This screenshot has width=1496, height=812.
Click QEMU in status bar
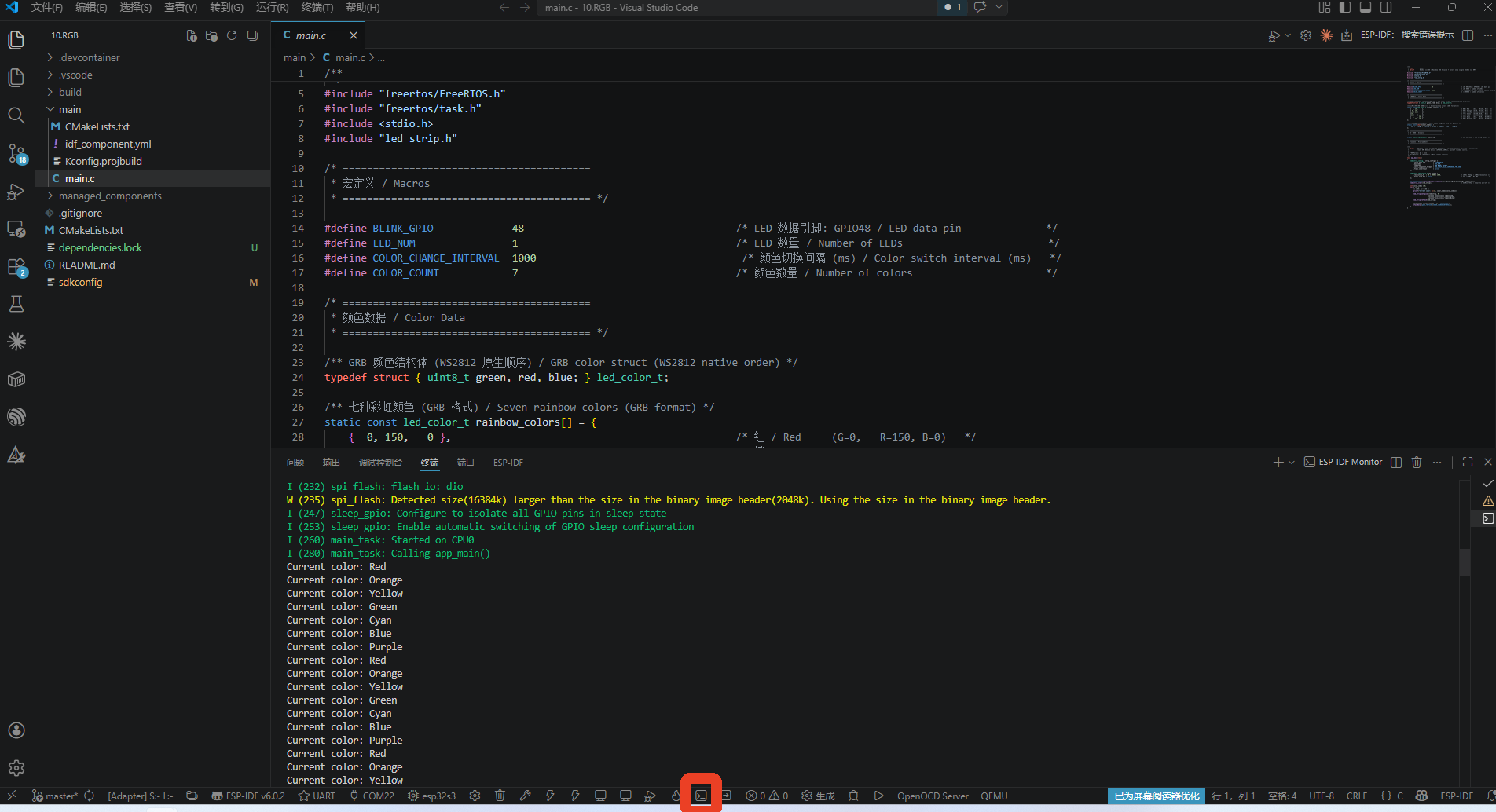tap(994, 796)
